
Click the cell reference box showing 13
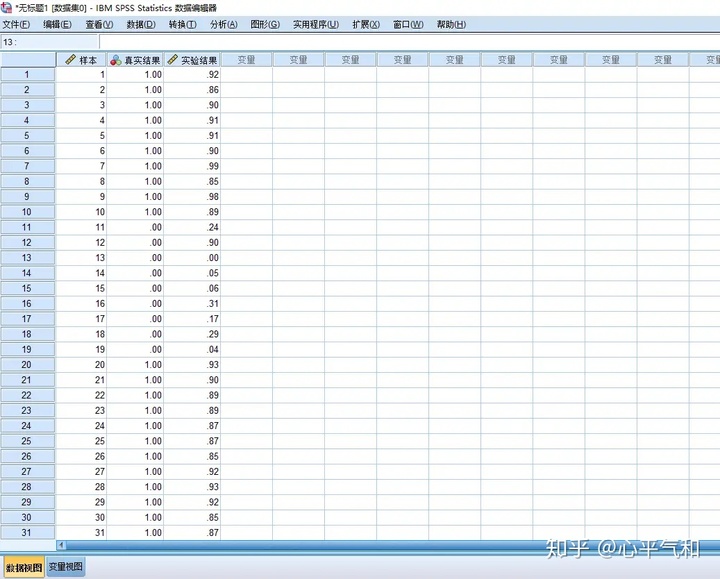point(49,42)
